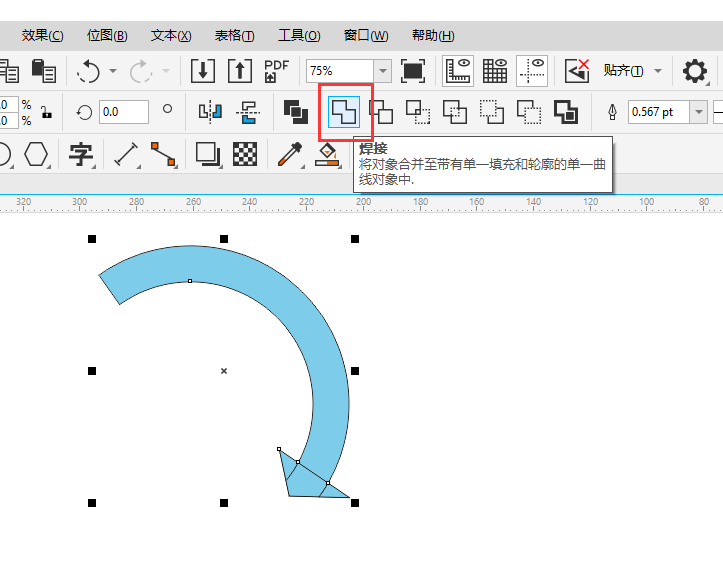The image size is (723, 568).
Task: Select the Transparency checkerboard tool
Action: tap(245, 154)
